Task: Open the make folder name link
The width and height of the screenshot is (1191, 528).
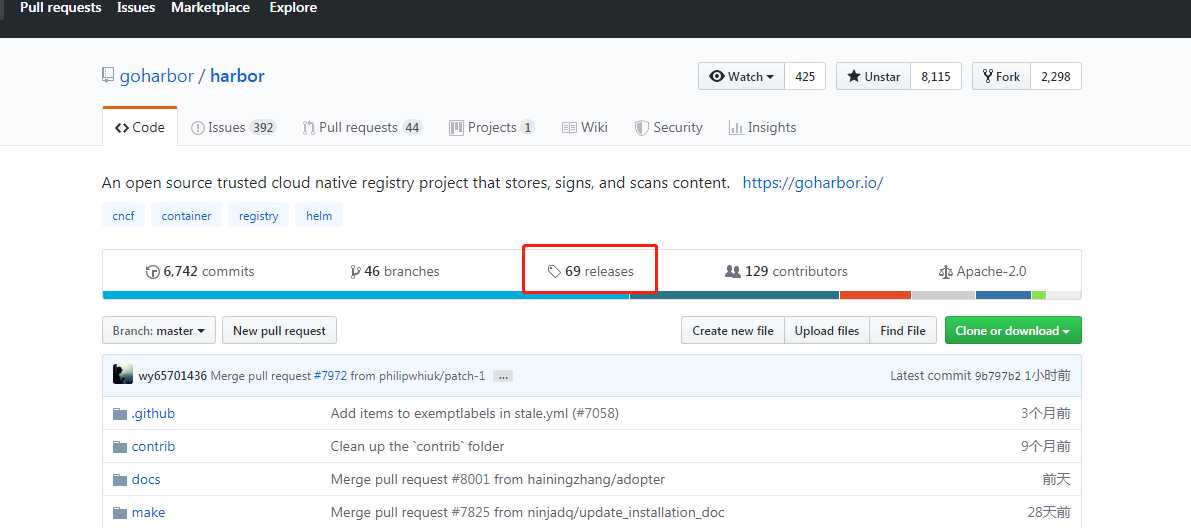Action: 148,513
